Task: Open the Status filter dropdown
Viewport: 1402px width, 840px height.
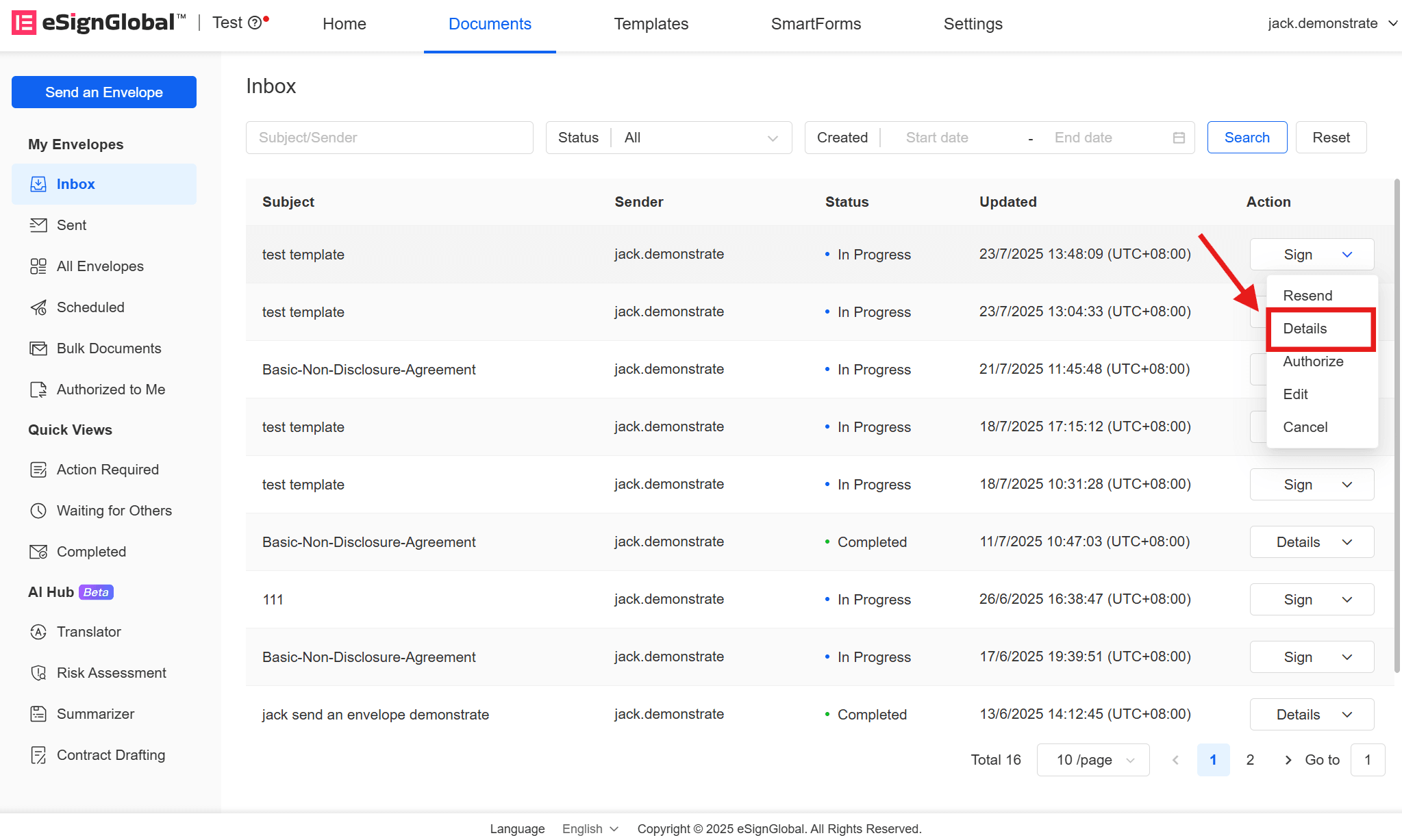Action: coord(668,138)
